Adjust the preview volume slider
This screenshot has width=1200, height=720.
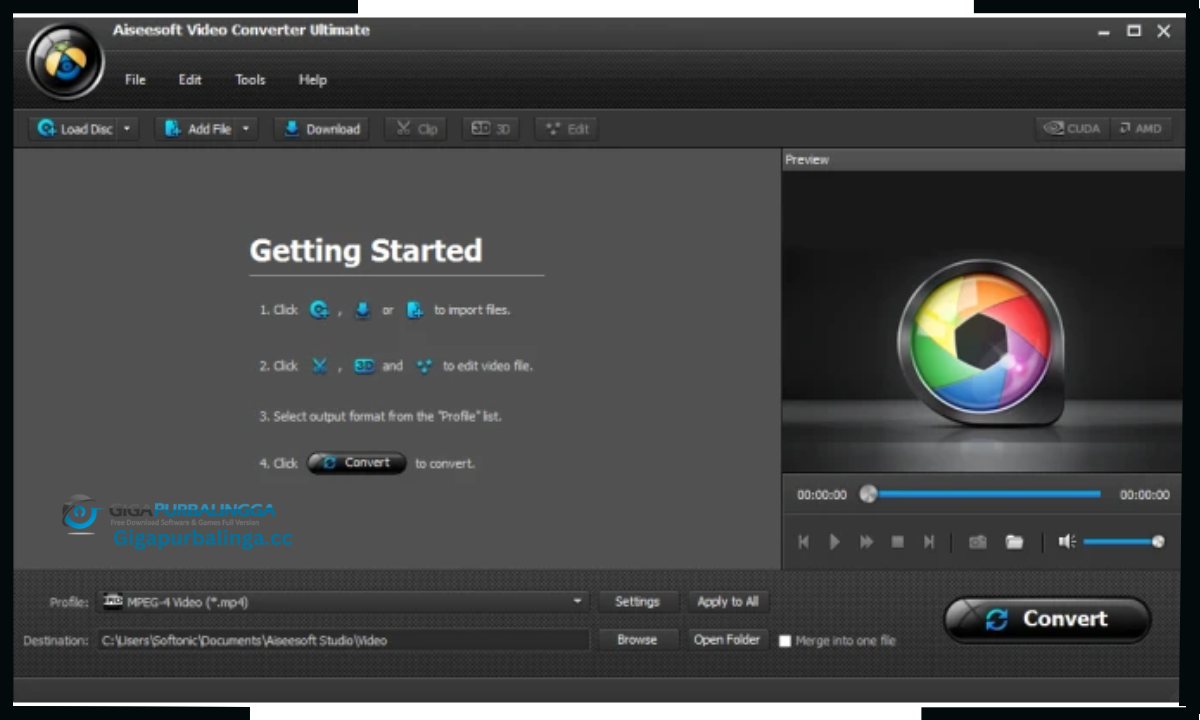click(x=1123, y=542)
